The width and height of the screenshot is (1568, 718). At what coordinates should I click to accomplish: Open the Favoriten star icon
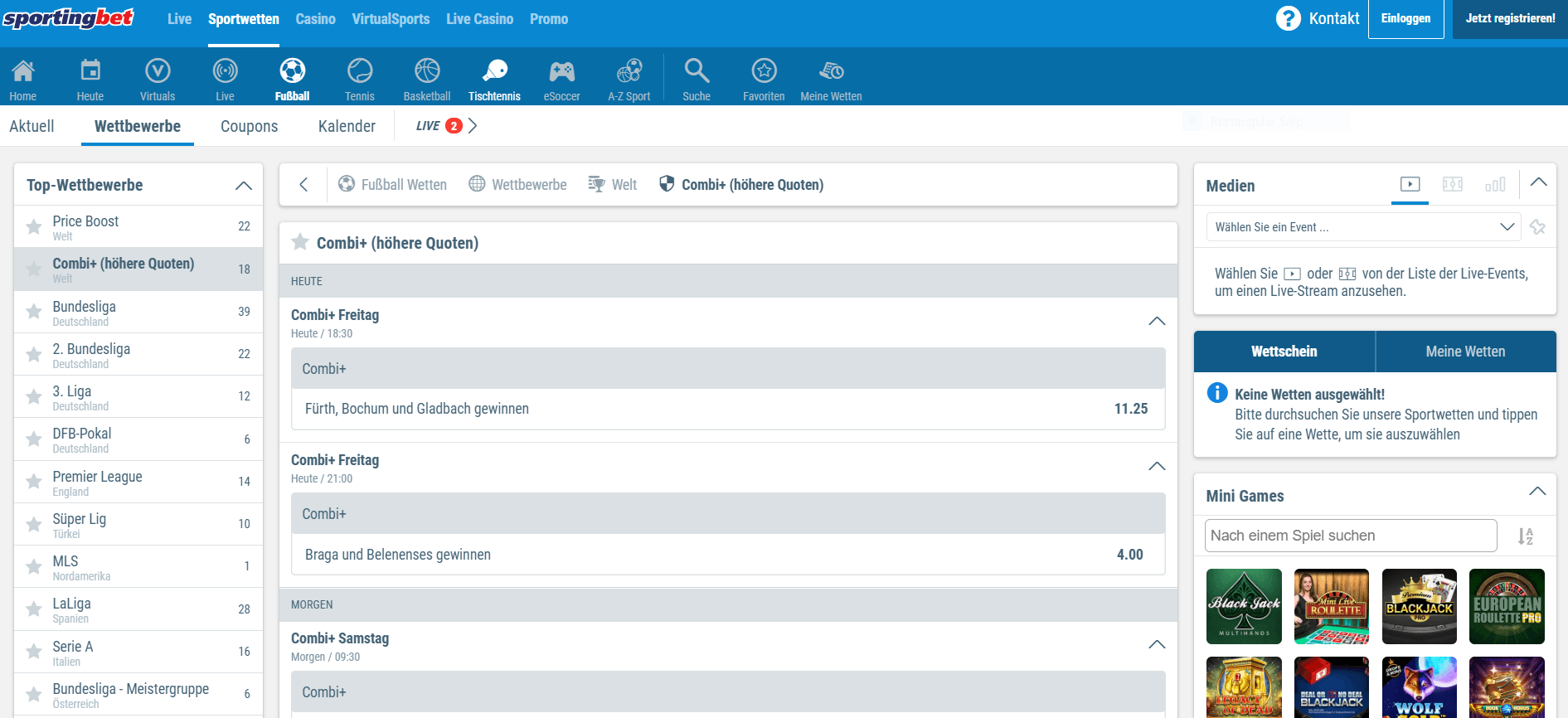764,71
